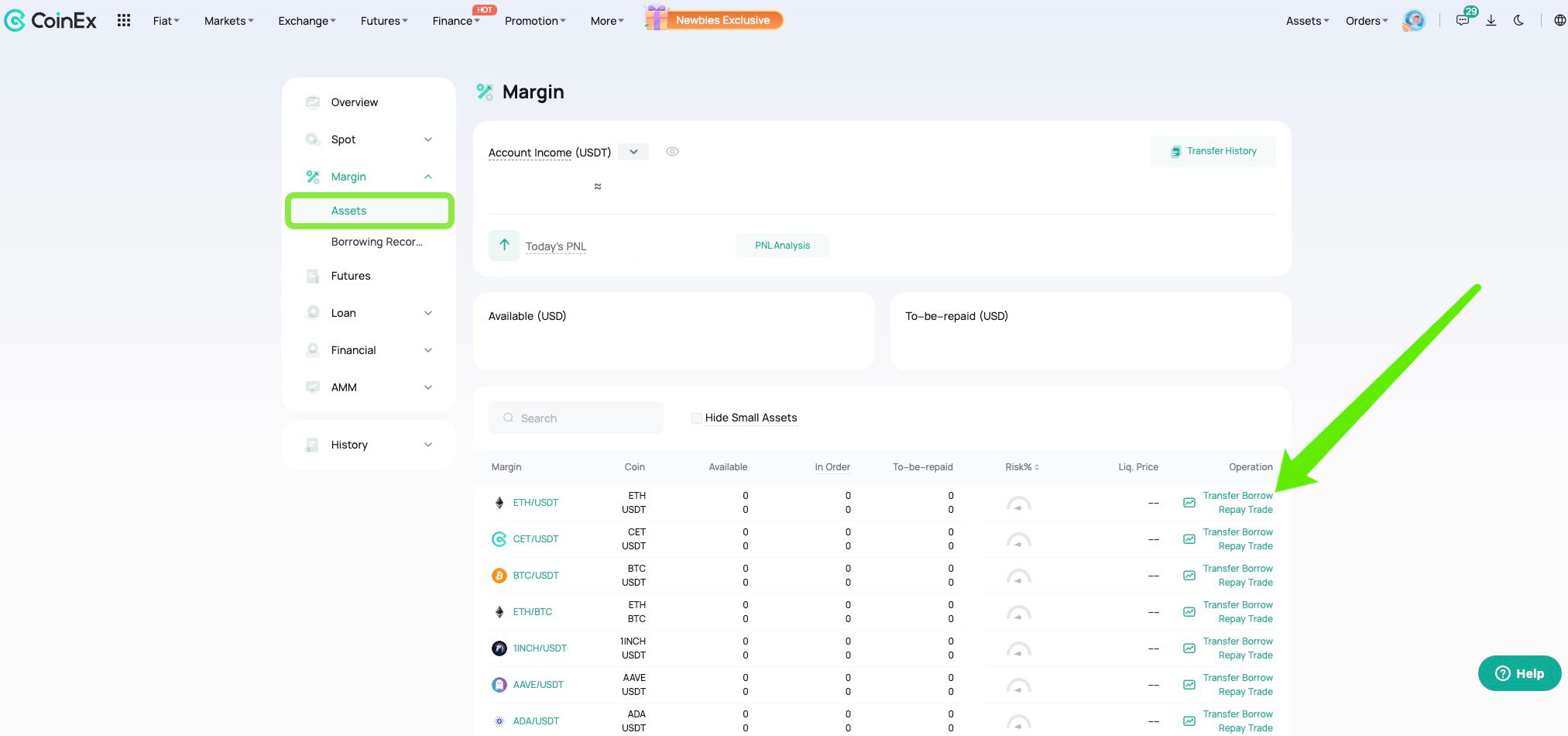Click the Overview sidebar icon
Viewport: 1568px width, 736px height.
click(x=313, y=102)
